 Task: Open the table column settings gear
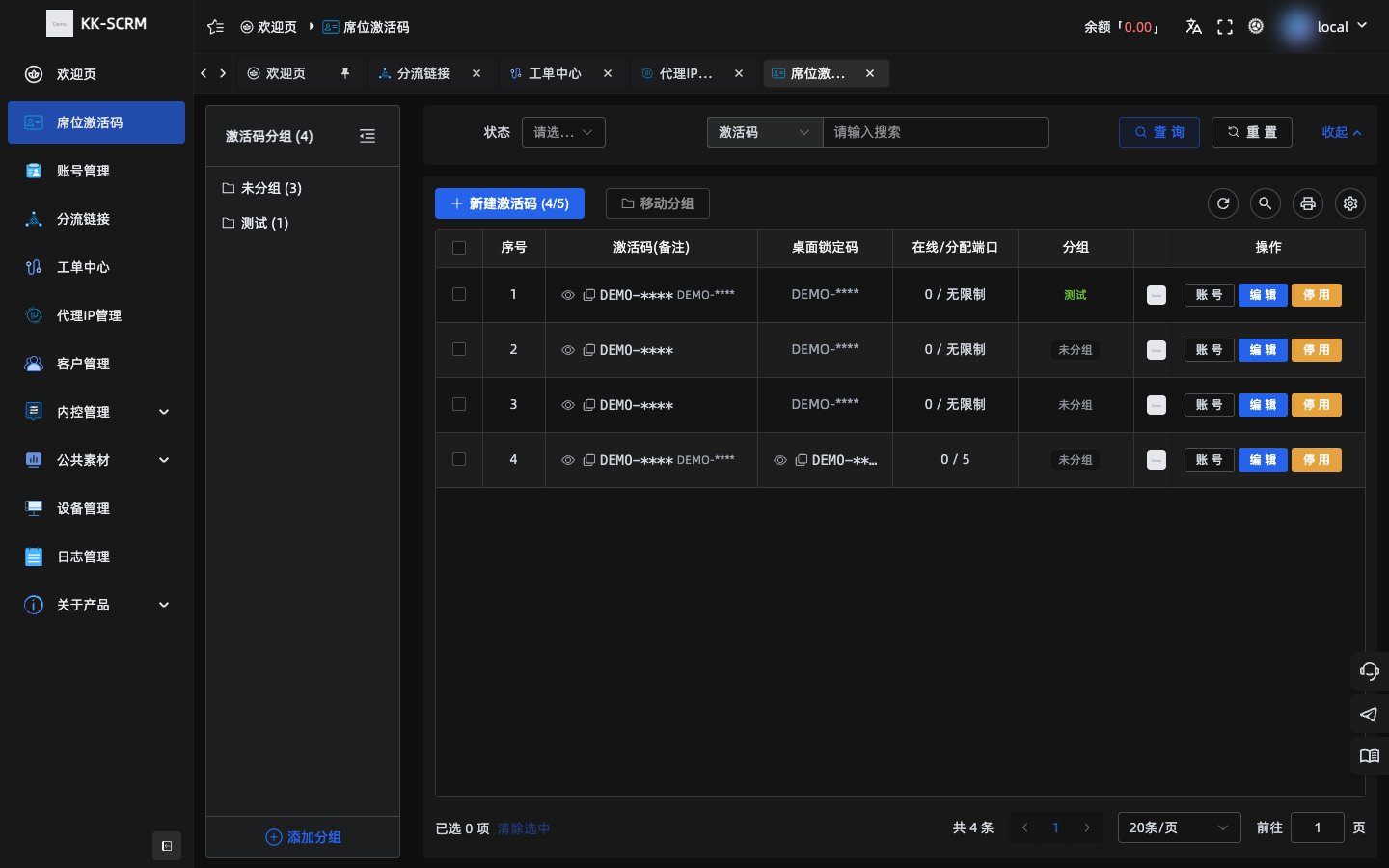tap(1350, 203)
